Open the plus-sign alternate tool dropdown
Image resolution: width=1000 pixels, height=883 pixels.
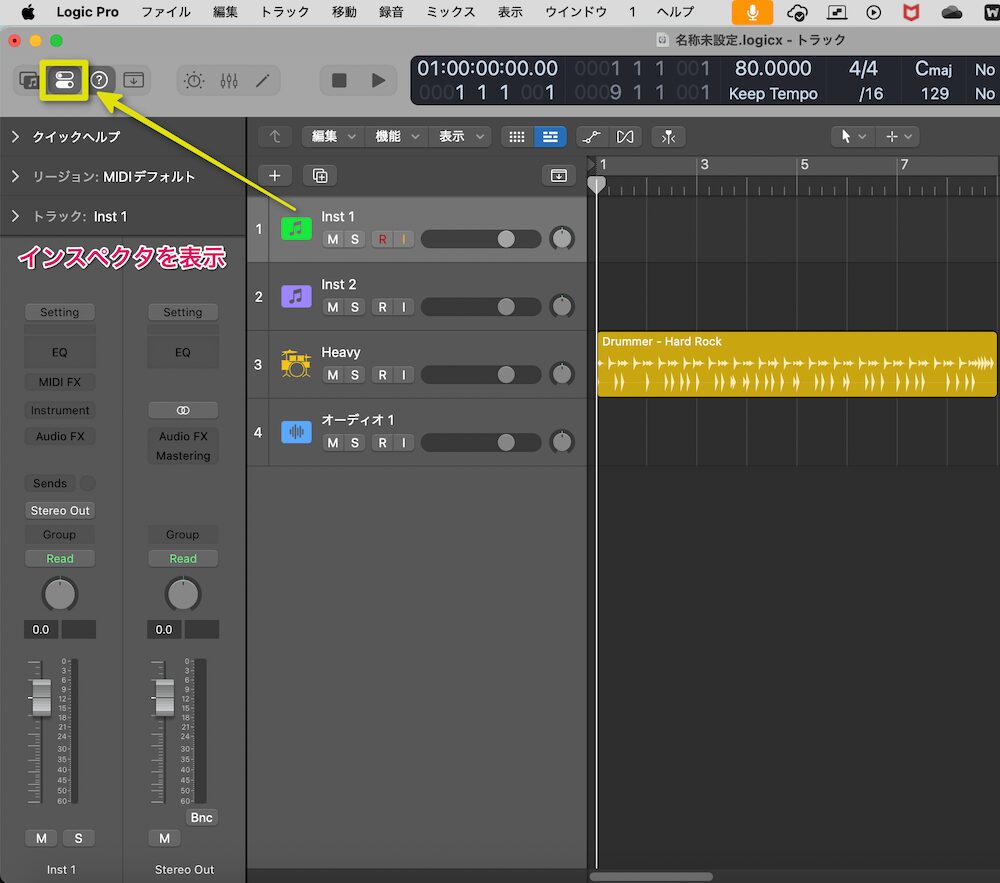899,136
